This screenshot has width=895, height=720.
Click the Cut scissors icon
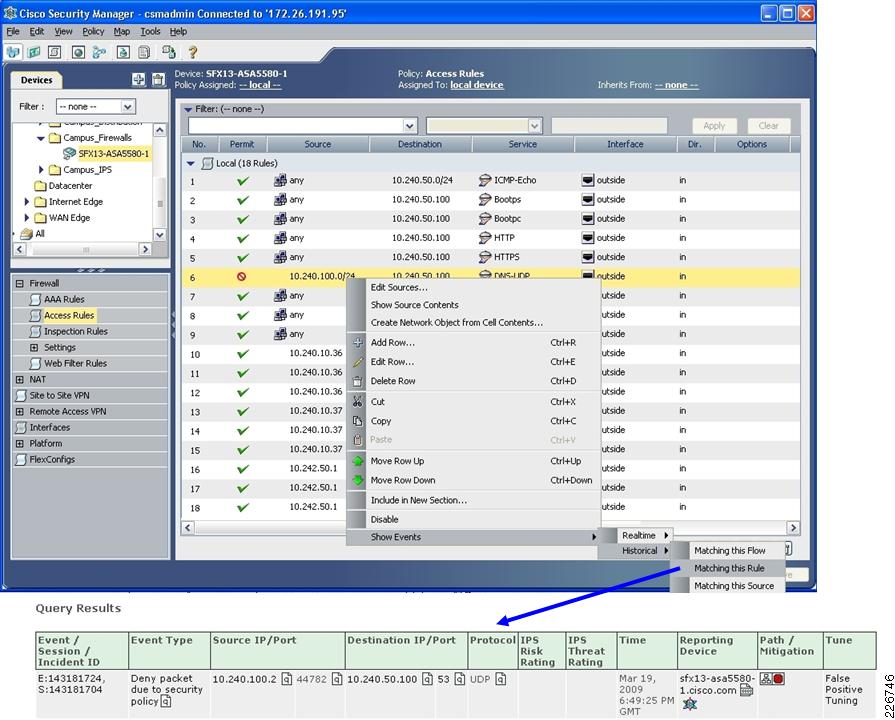point(359,400)
